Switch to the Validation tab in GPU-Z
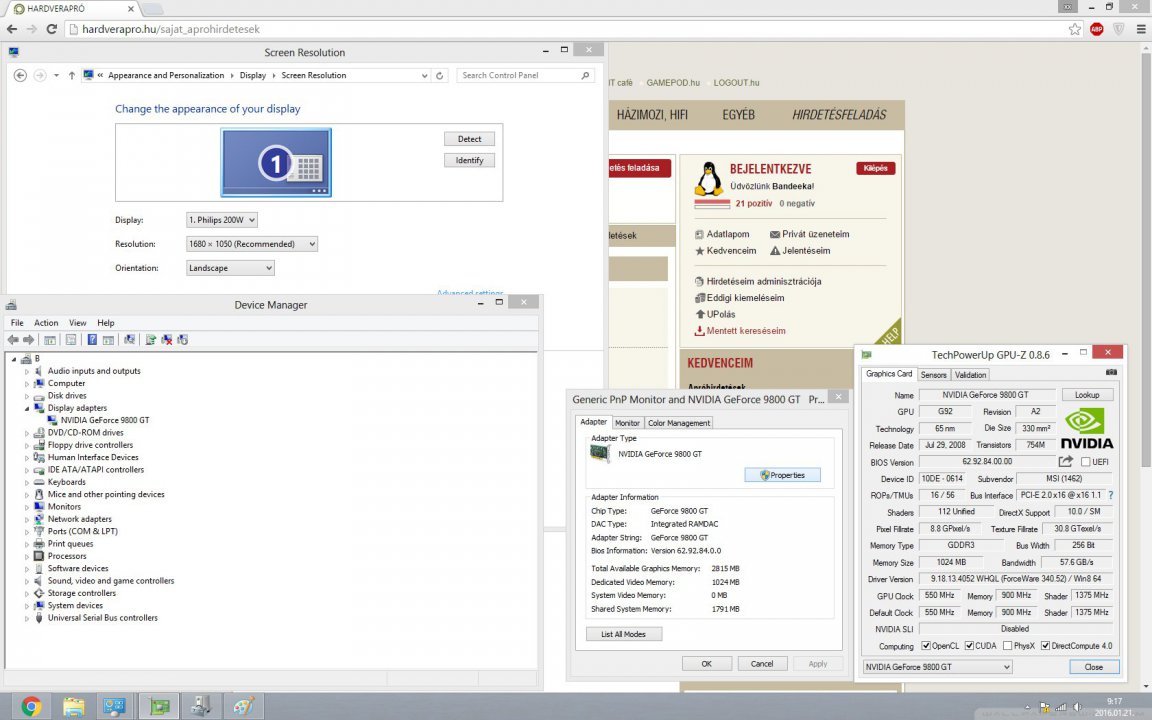Viewport: 1152px width, 720px height. point(970,375)
